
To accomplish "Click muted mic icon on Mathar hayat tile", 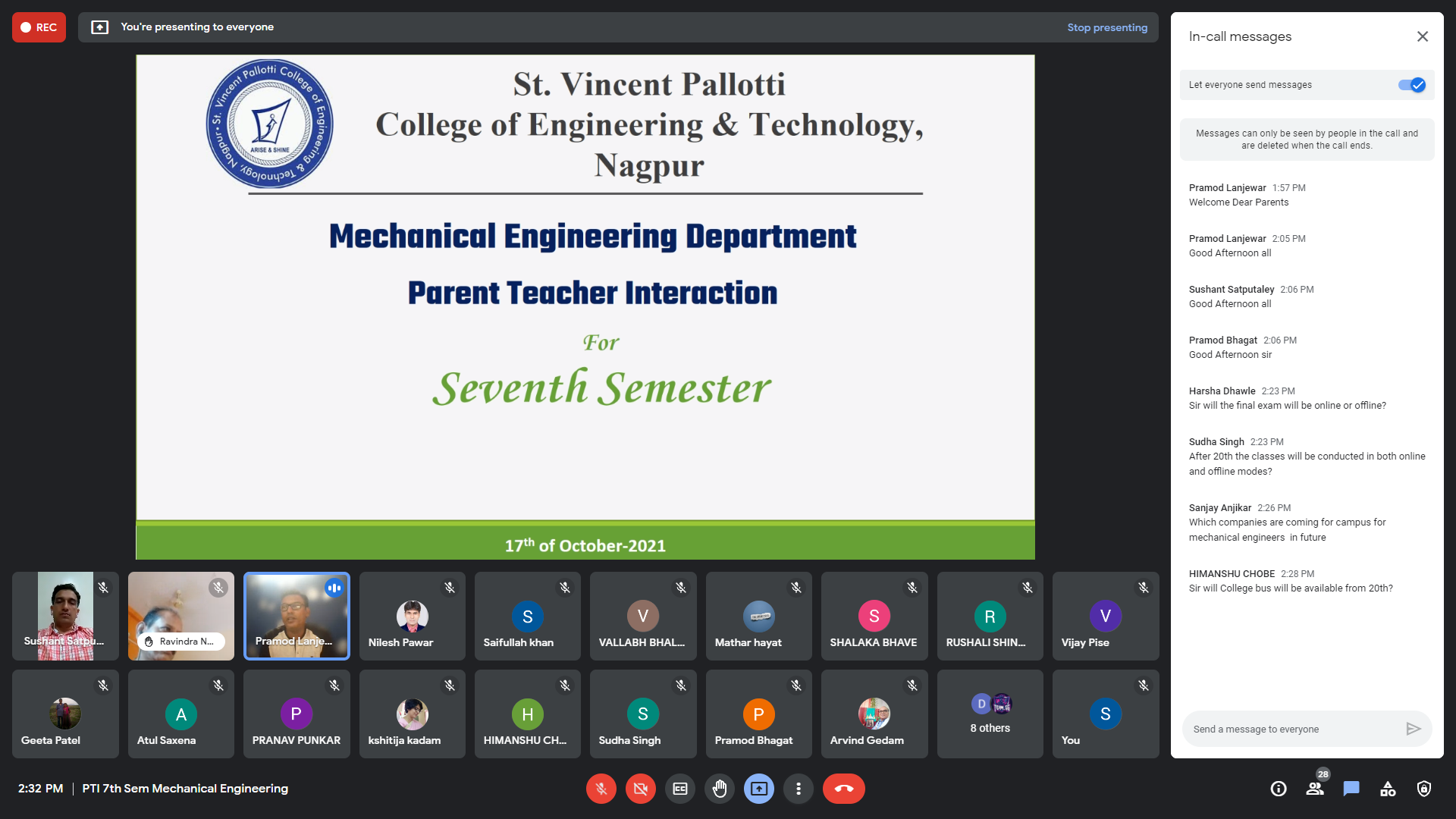I will pyautogui.click(x=796, y=588).
